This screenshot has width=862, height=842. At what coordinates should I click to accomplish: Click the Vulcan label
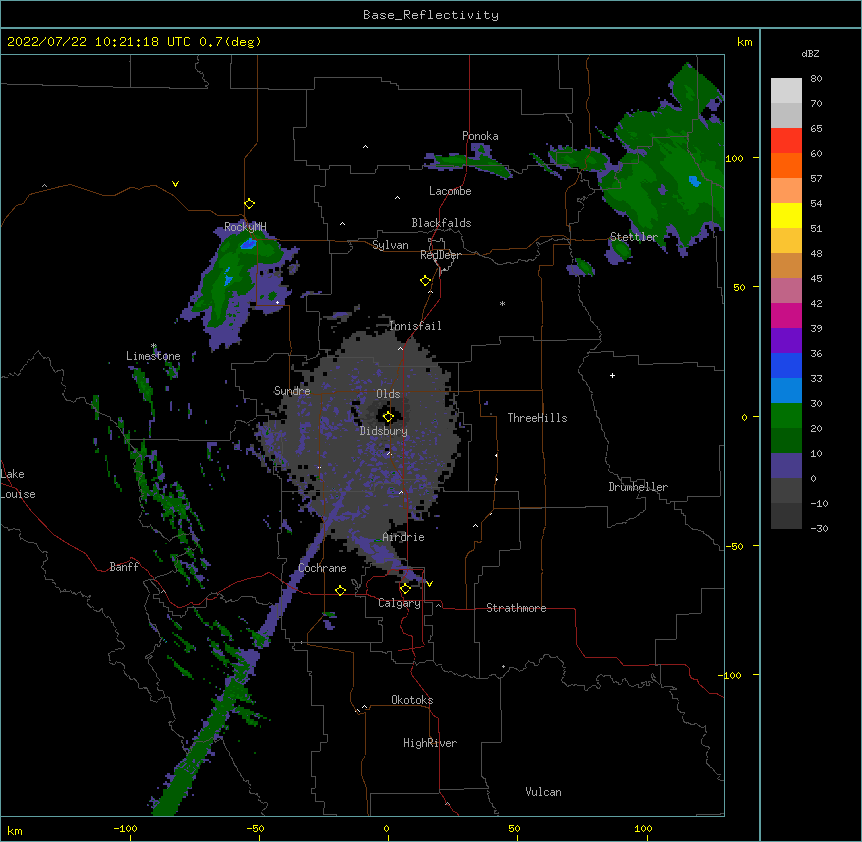[x=543, y=792]
